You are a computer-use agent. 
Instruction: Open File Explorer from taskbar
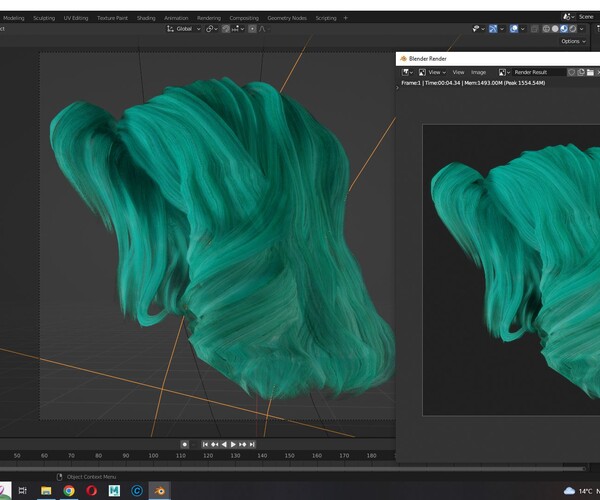coord(46,490)
